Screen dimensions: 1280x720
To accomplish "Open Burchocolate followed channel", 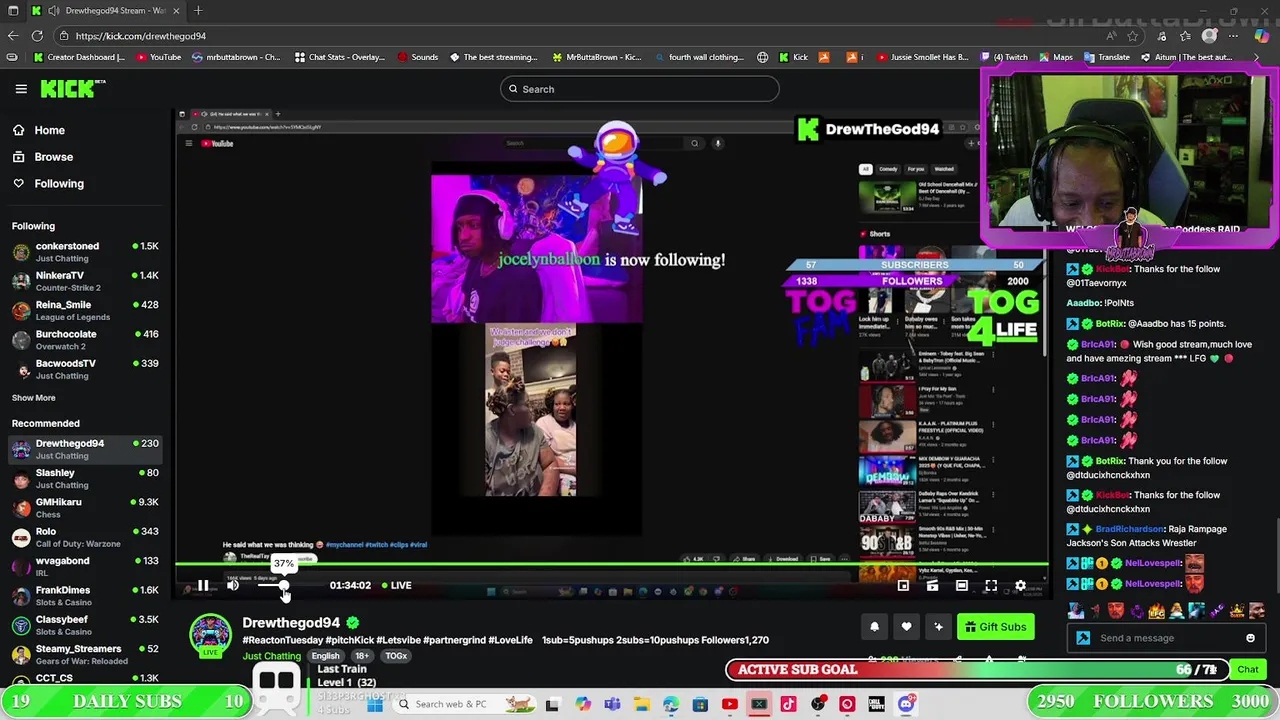I will pyautogui.click(x=86, y=340).
